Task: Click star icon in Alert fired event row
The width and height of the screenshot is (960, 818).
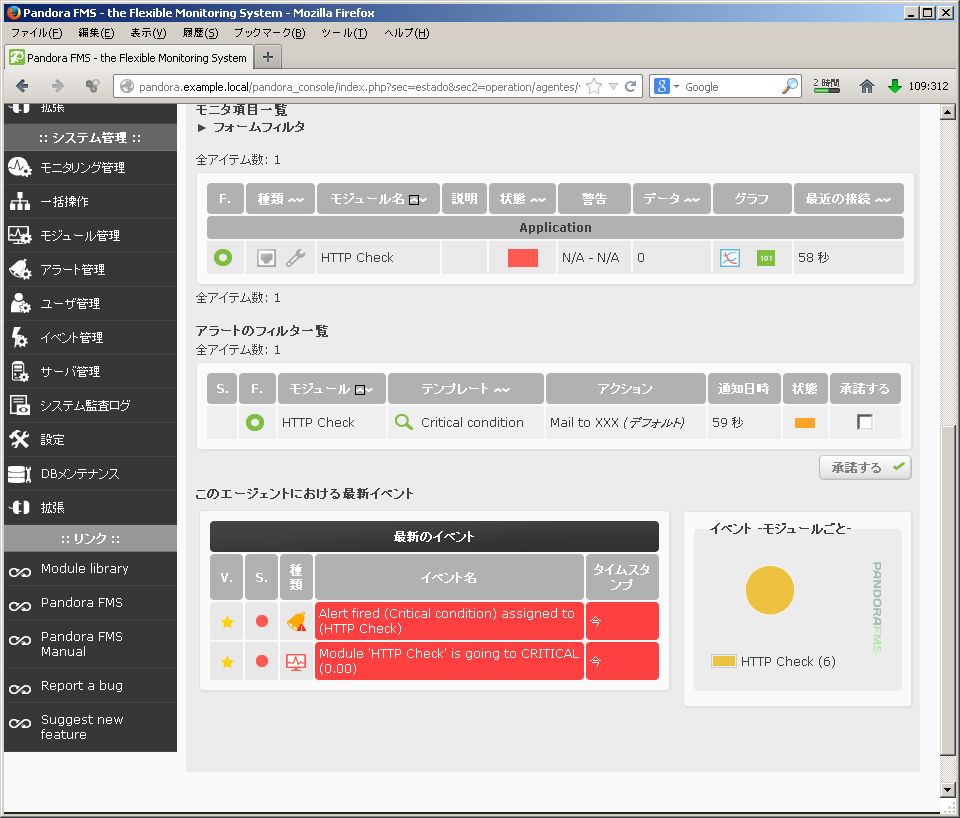Action: coord(227,622)
